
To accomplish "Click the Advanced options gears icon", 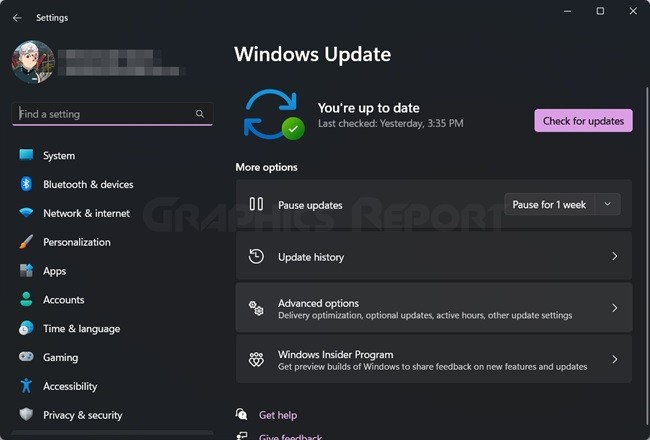I will coord(256,308).
